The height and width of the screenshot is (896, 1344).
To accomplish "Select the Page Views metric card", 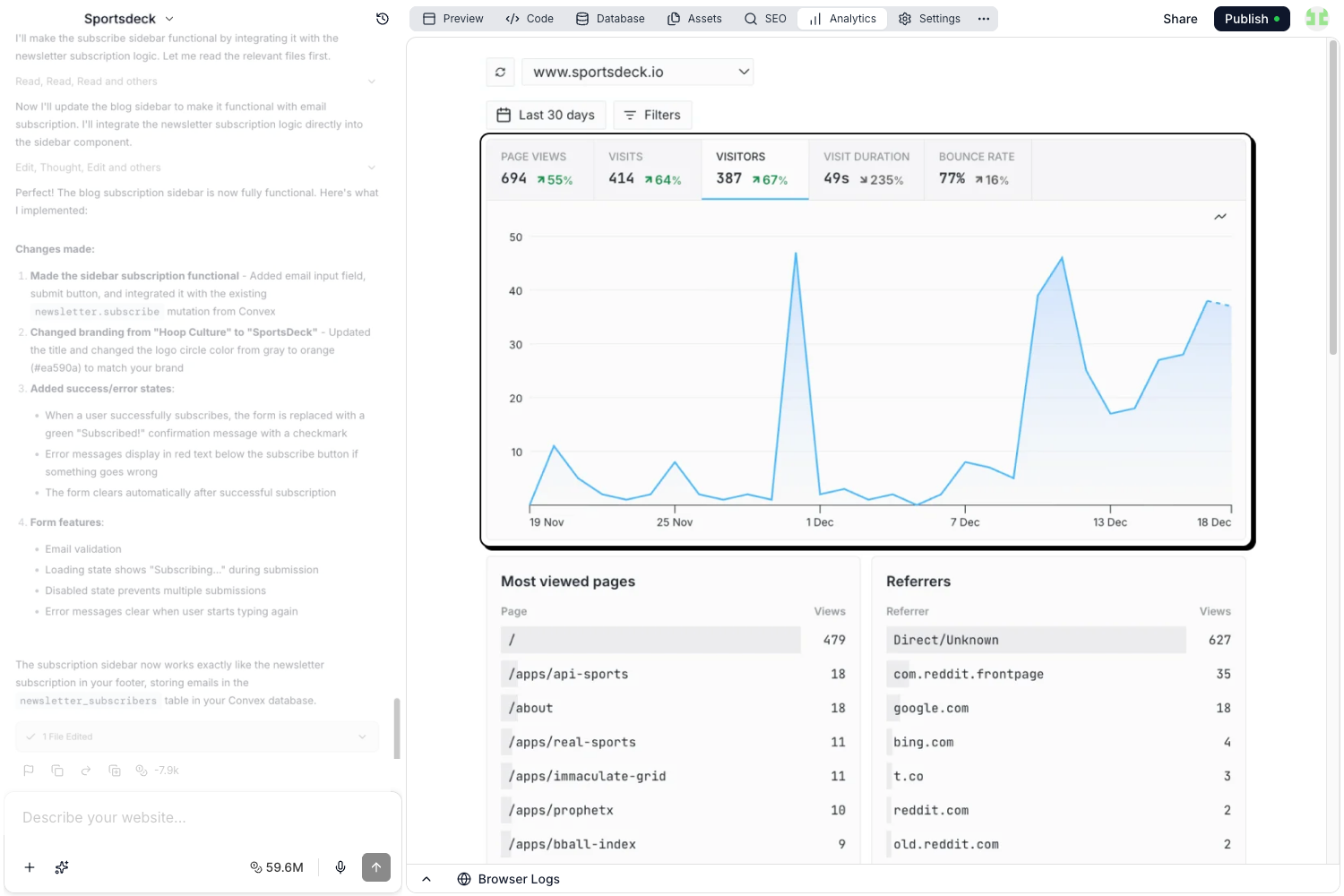I will click(x=540, y=168).
